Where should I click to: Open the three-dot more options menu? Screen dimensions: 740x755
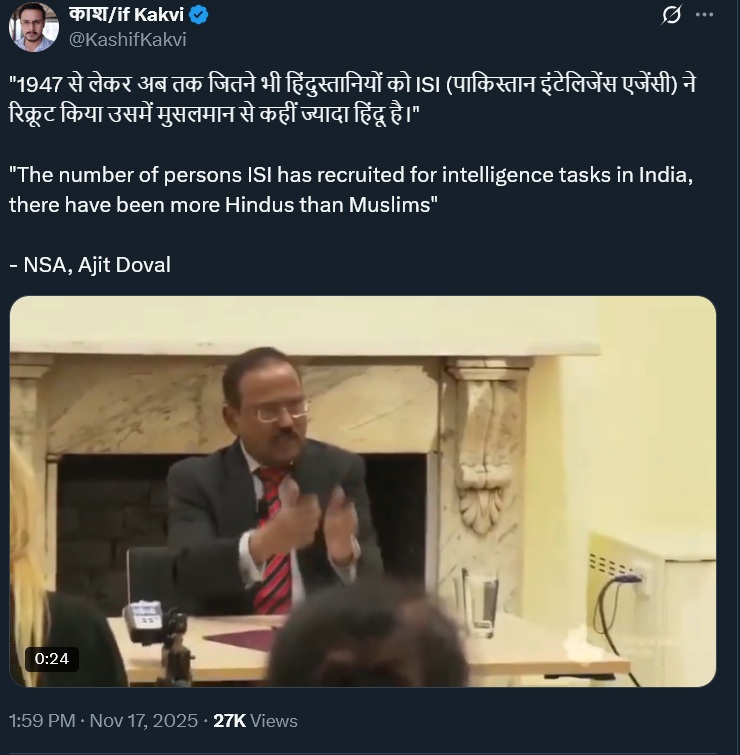click(x=704, y=16)
